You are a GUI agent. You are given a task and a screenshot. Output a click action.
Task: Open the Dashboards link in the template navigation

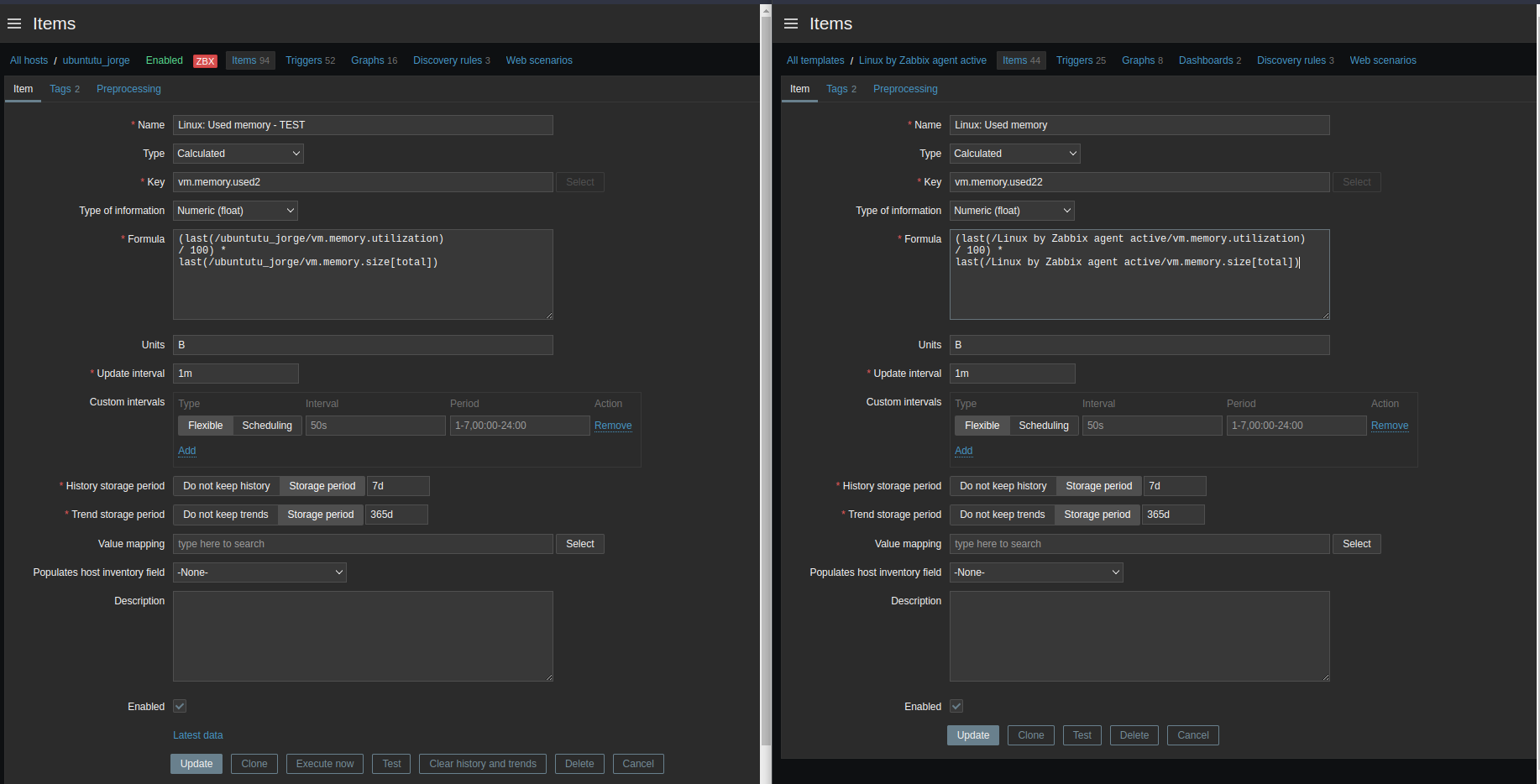point(1209,60)
